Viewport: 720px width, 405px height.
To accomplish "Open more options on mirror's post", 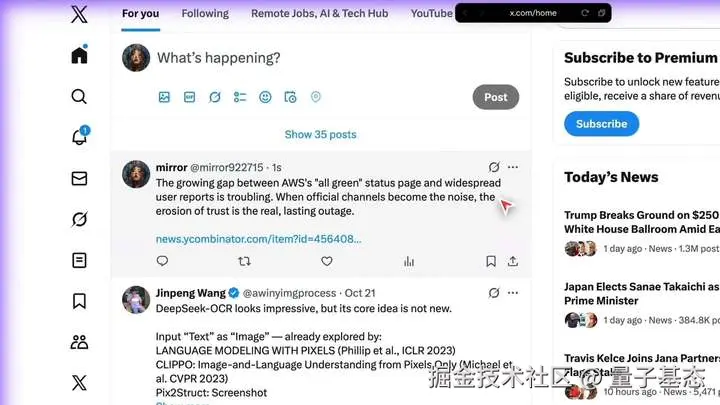I will point(513,167).
